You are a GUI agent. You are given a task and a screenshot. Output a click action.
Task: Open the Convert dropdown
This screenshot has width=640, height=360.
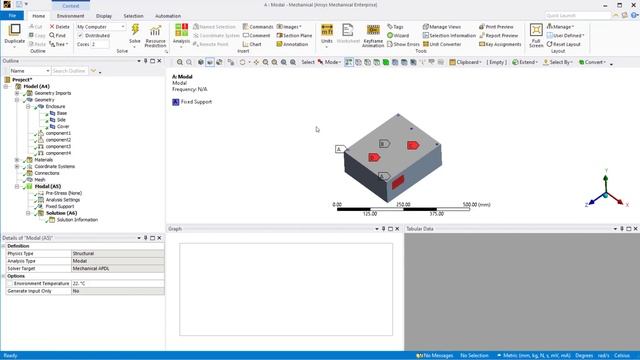click(592, 62)
